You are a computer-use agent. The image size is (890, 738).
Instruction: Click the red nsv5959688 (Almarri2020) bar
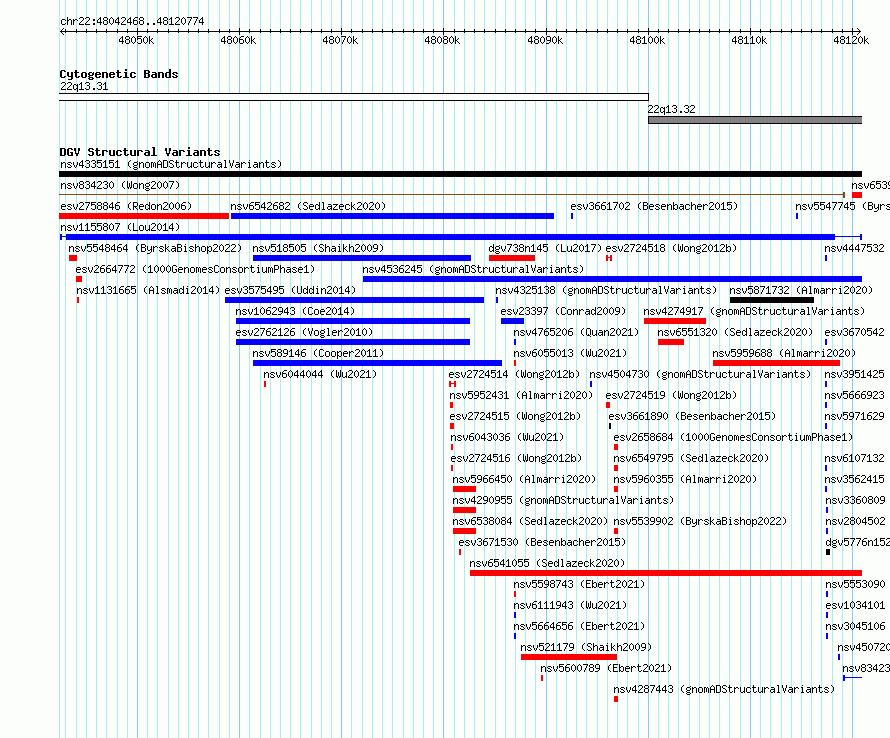[776, 363]
